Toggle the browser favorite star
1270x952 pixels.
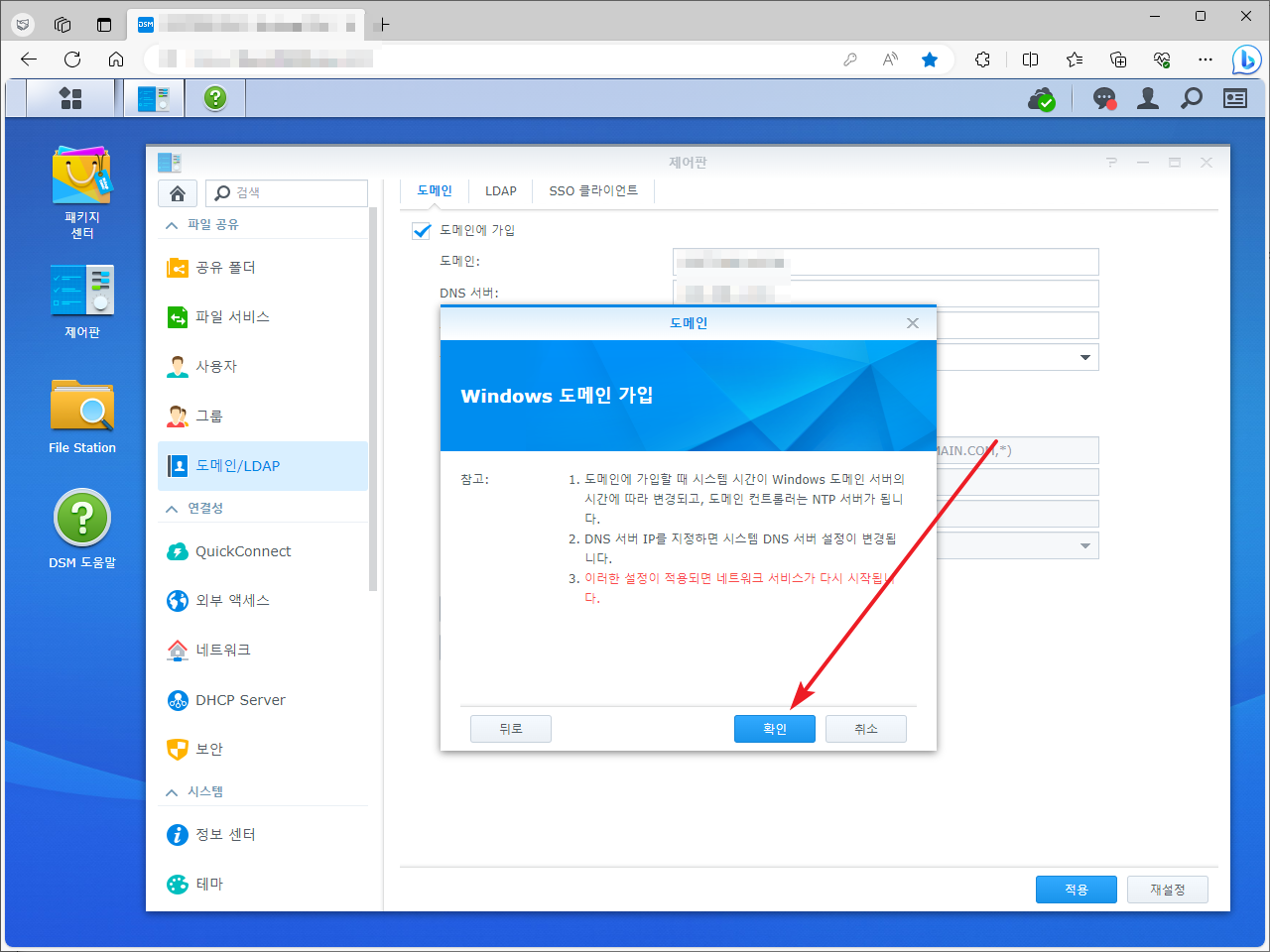click(x=930, y=59)
